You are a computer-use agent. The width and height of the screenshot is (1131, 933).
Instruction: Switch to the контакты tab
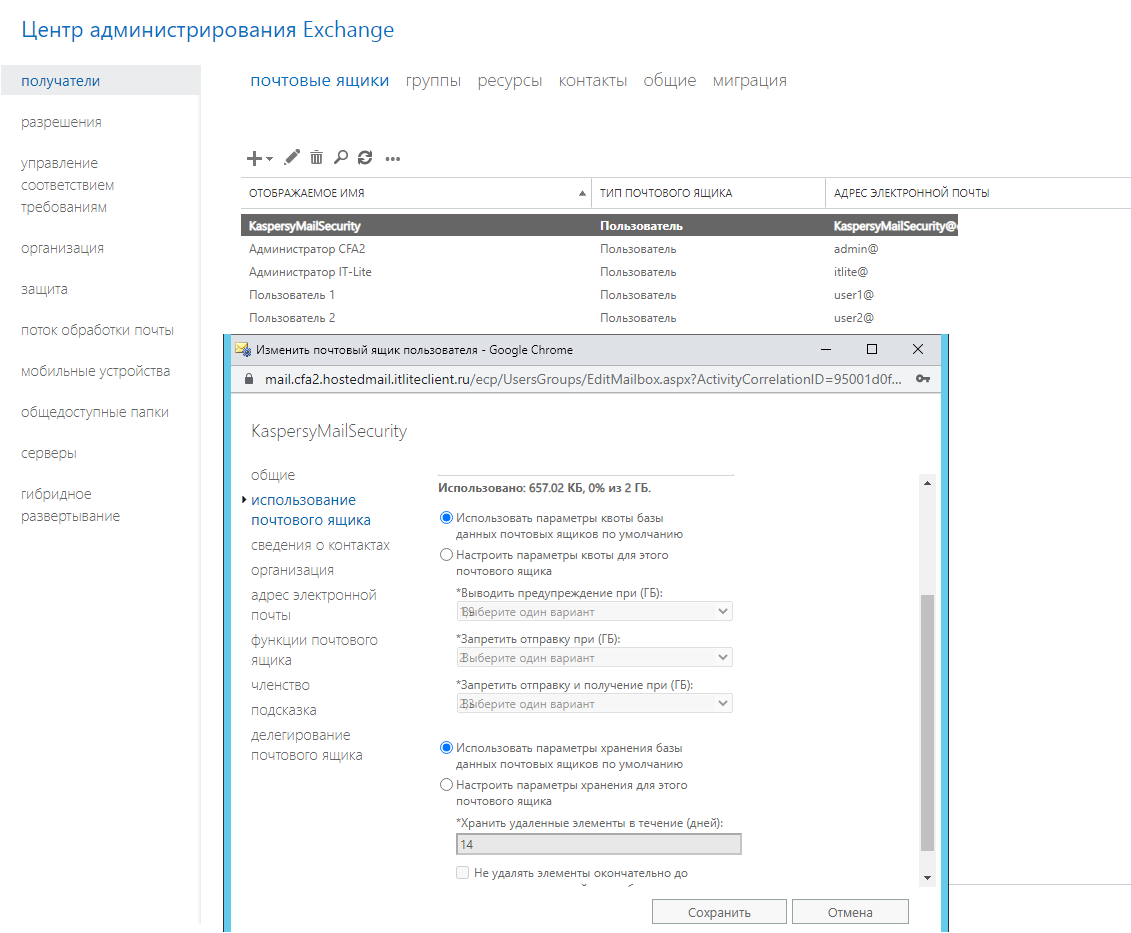[592, 81]
